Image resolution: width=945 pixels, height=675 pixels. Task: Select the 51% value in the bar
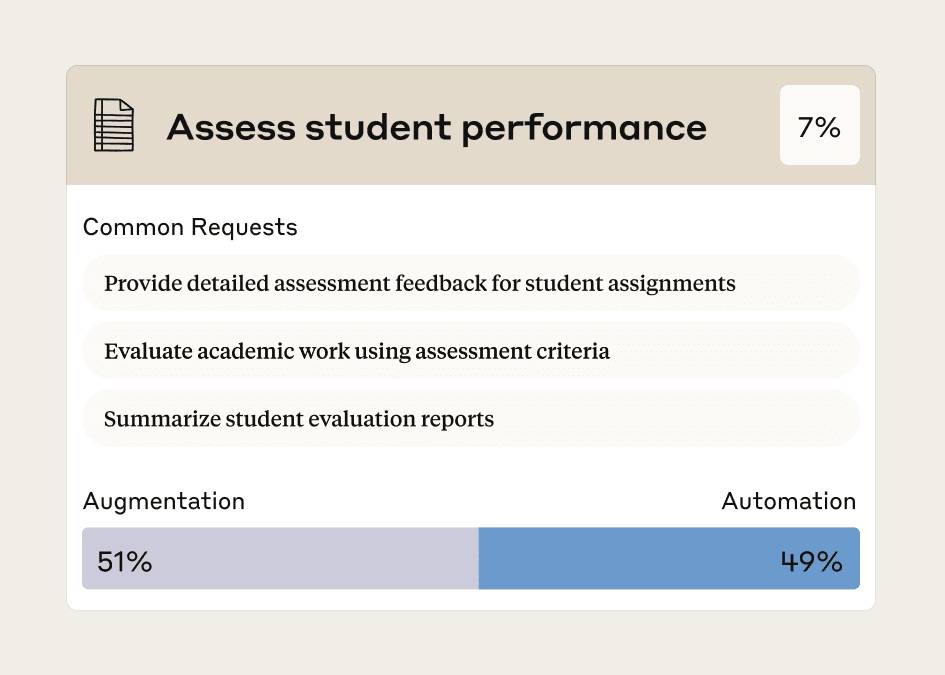coord(125,561)
